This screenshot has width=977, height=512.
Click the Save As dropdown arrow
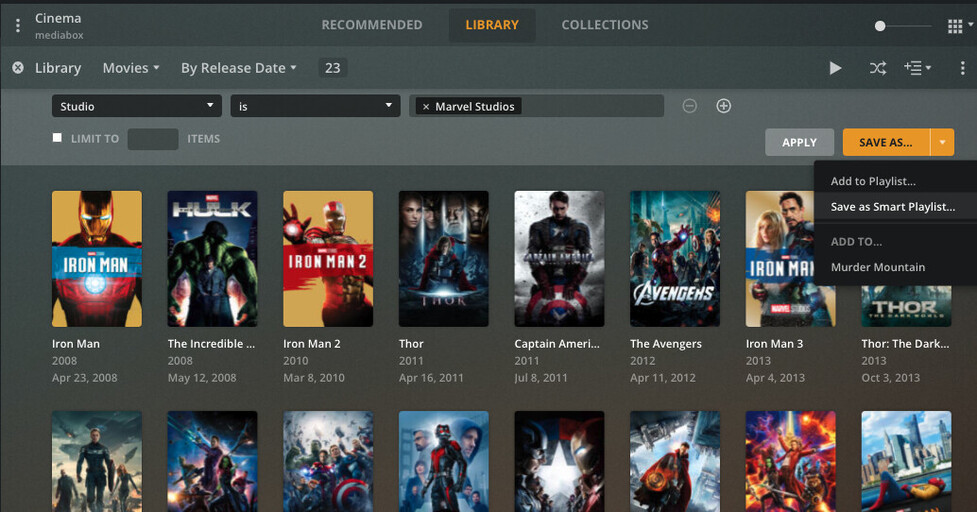(x=942, y=142)
